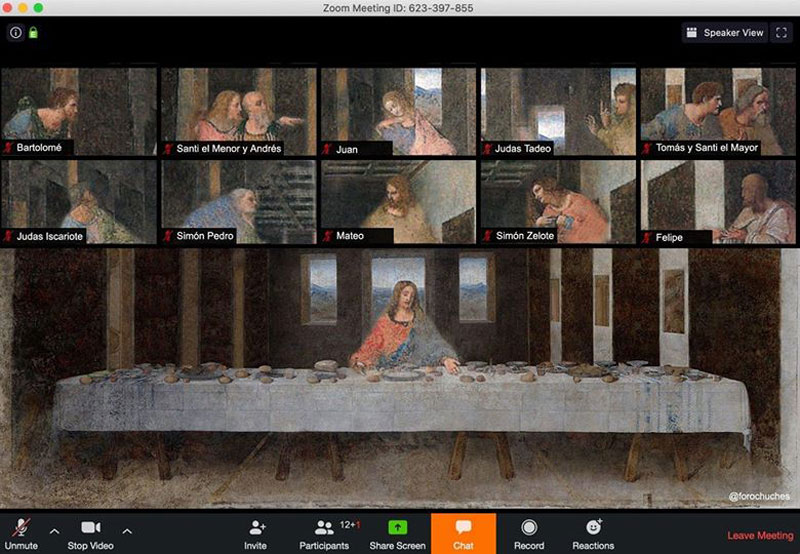Click the Felipe participant thumbnail
This screenshot has height=554, width=800.
click(x=719, y=201)
